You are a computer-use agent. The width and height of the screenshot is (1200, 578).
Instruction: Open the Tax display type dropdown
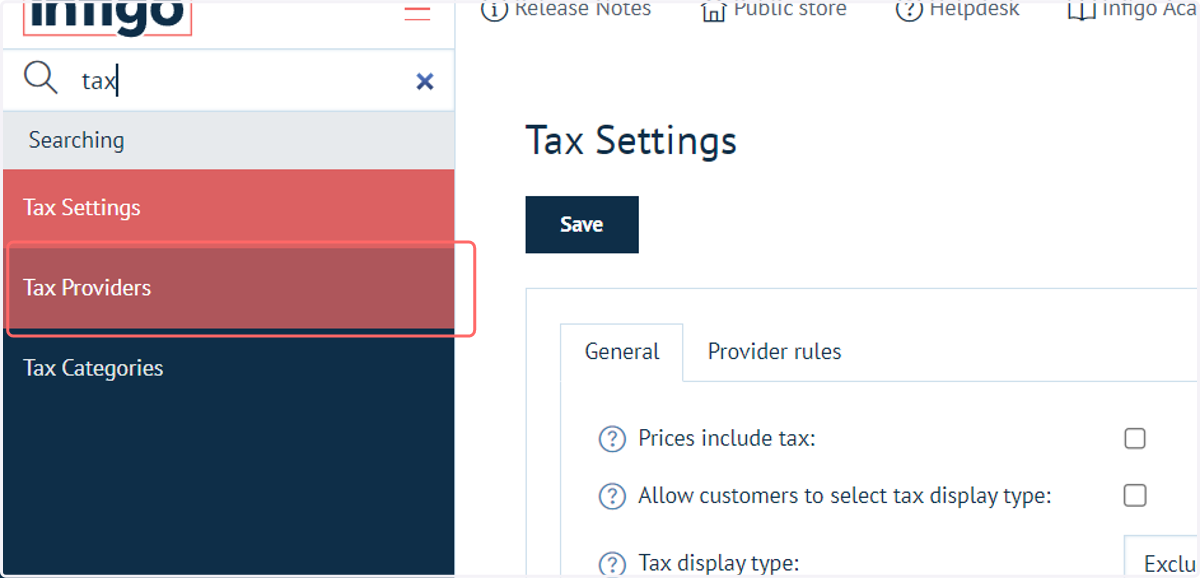click(1162, 557)
